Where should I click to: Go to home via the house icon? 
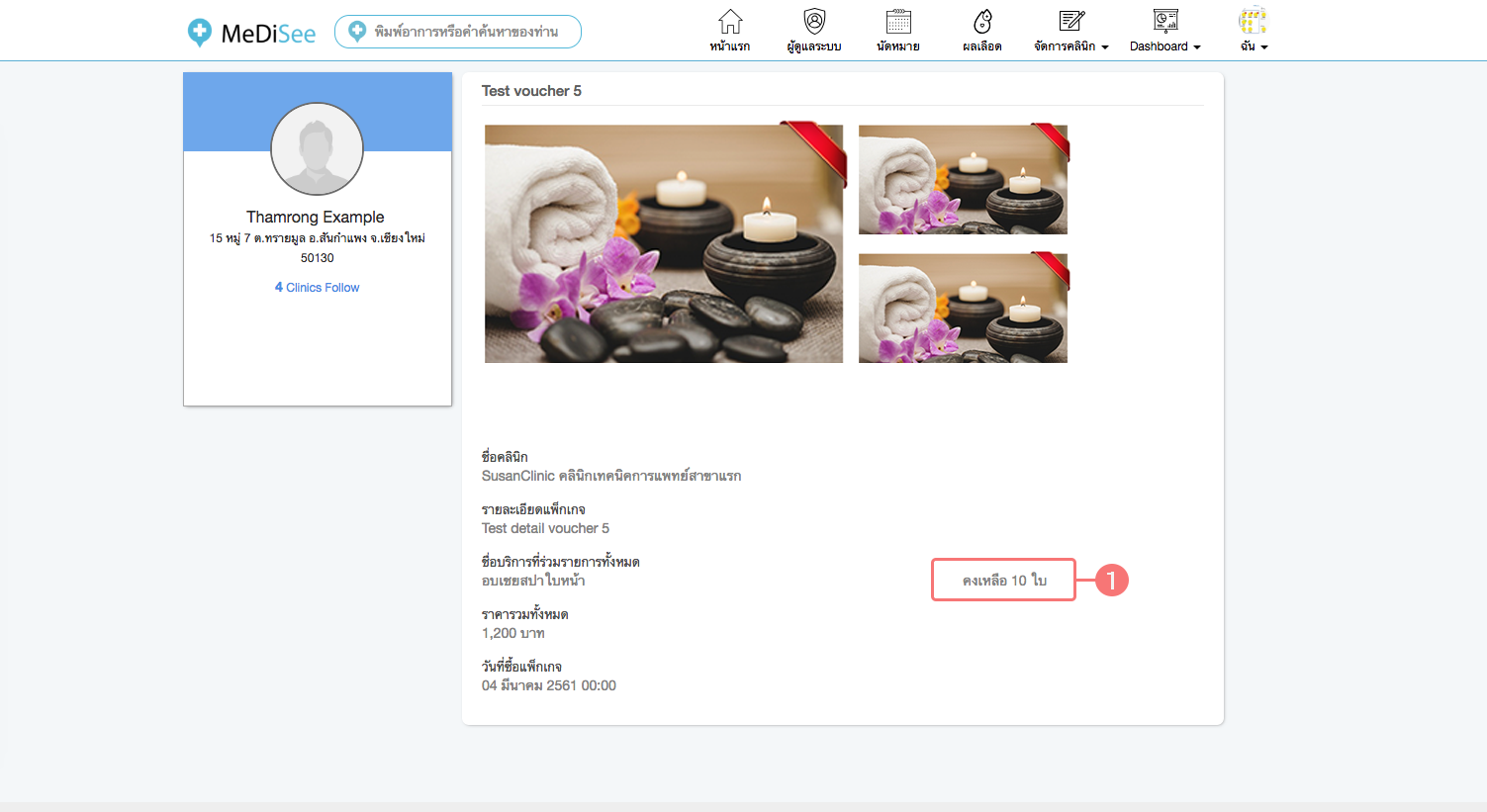click(730, 22)
